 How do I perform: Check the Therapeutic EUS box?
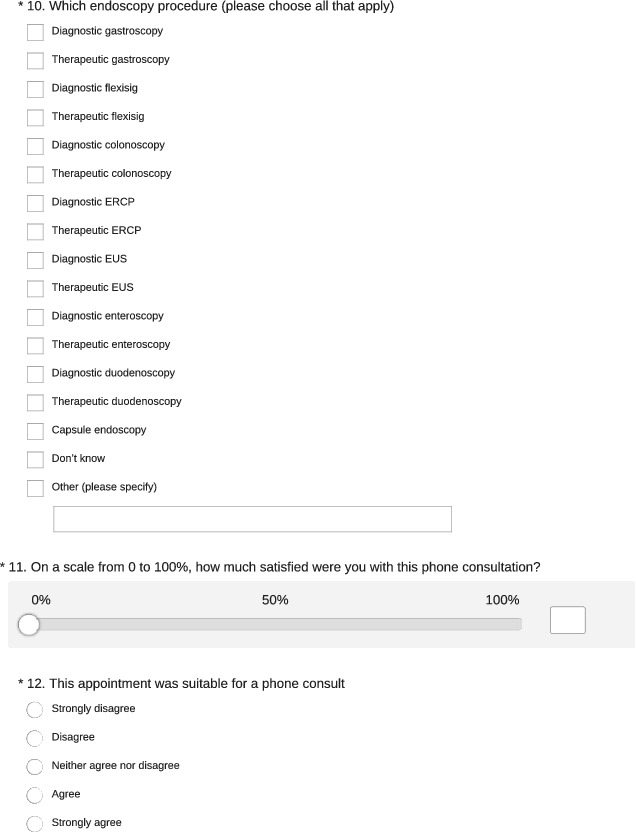pos(35,288)
